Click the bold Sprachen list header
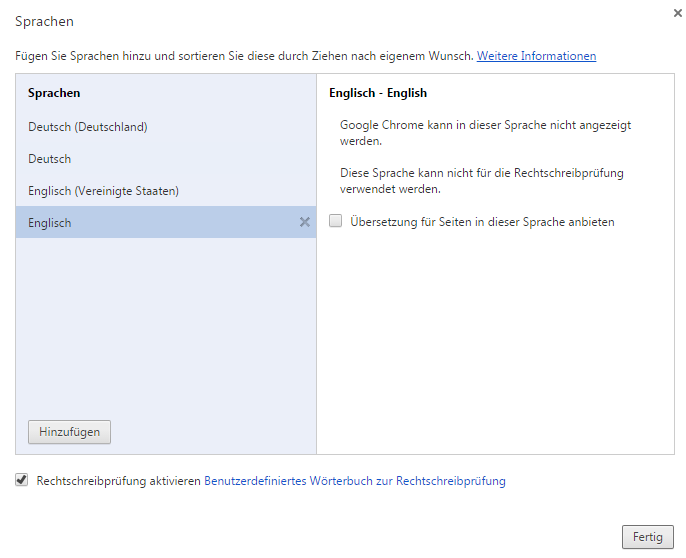Viewport: 686px width, 558px height. (54, 93)
